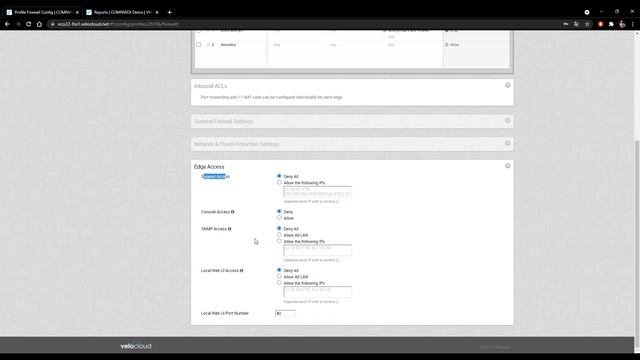Select Allow All LAN for SNMP Access
Screen dimensions: 640x360
(279, 235)
